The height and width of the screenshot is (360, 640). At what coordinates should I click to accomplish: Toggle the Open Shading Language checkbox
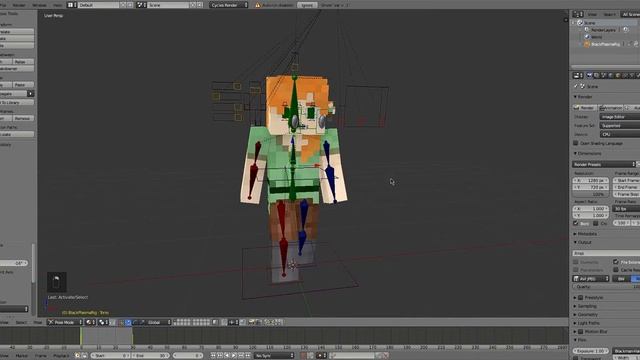576,143
